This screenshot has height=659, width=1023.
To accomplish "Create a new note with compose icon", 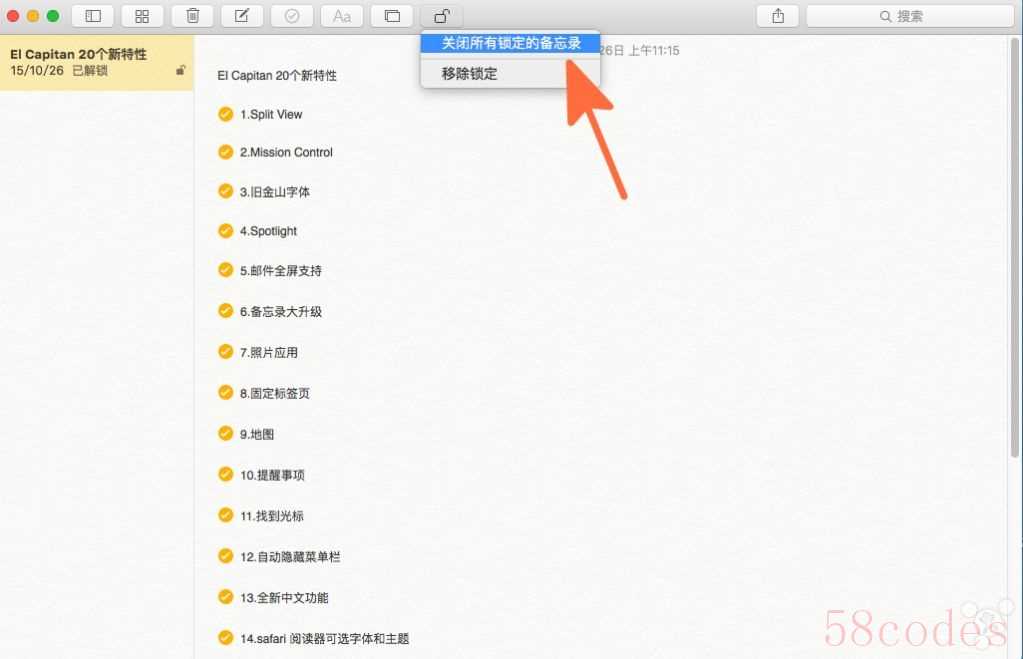I will coord(242,16).
